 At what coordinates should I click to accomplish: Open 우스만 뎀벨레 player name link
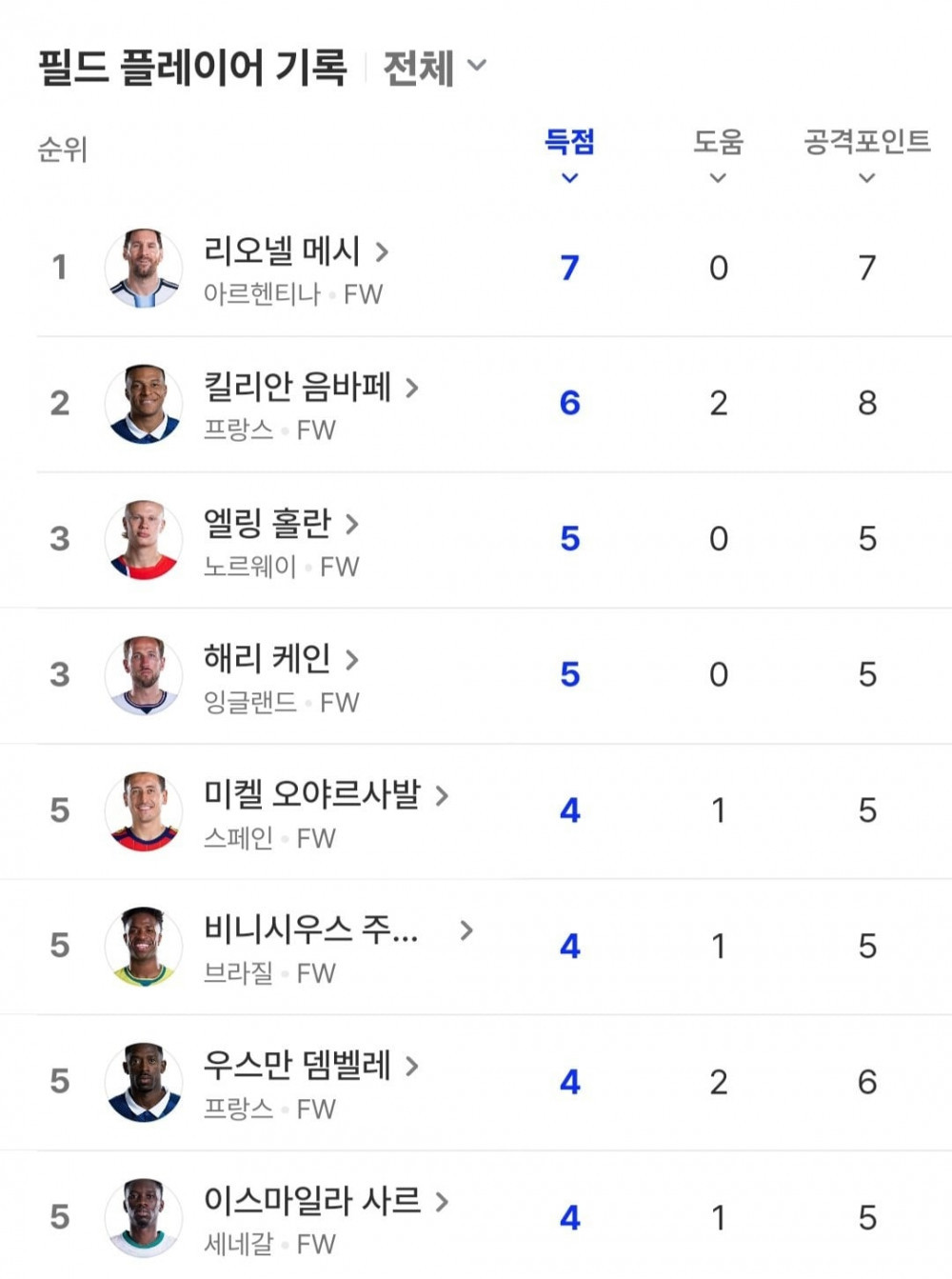(297, 1065)
